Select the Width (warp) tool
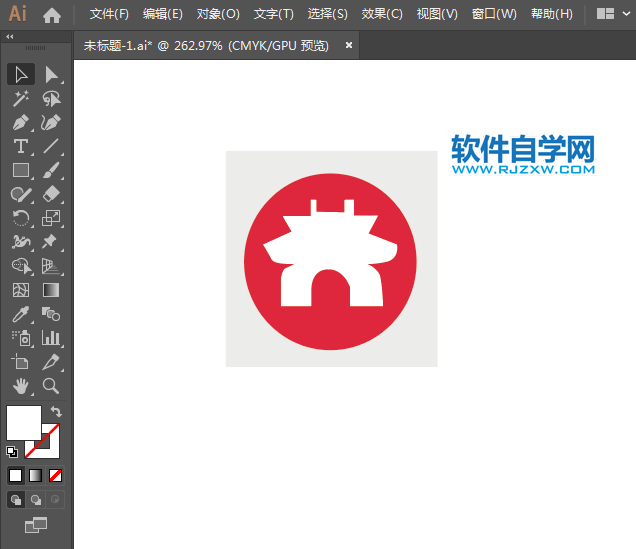Viewport: 636px width, 549px height. point(21,242)
